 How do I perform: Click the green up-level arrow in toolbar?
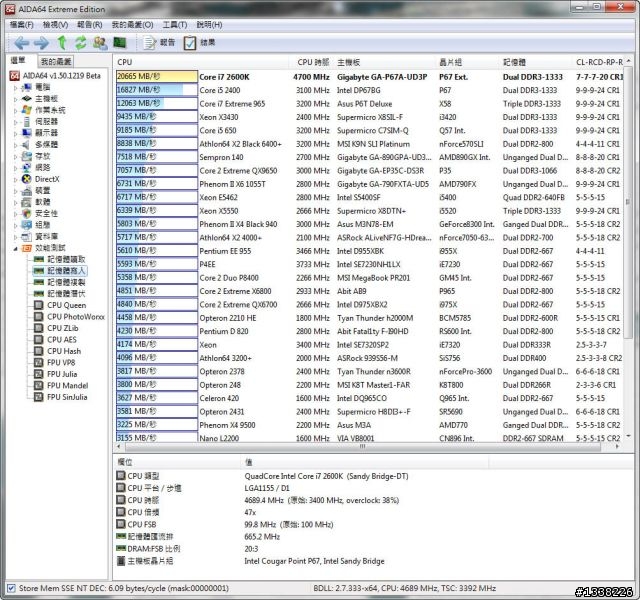[x=62, y=42]
